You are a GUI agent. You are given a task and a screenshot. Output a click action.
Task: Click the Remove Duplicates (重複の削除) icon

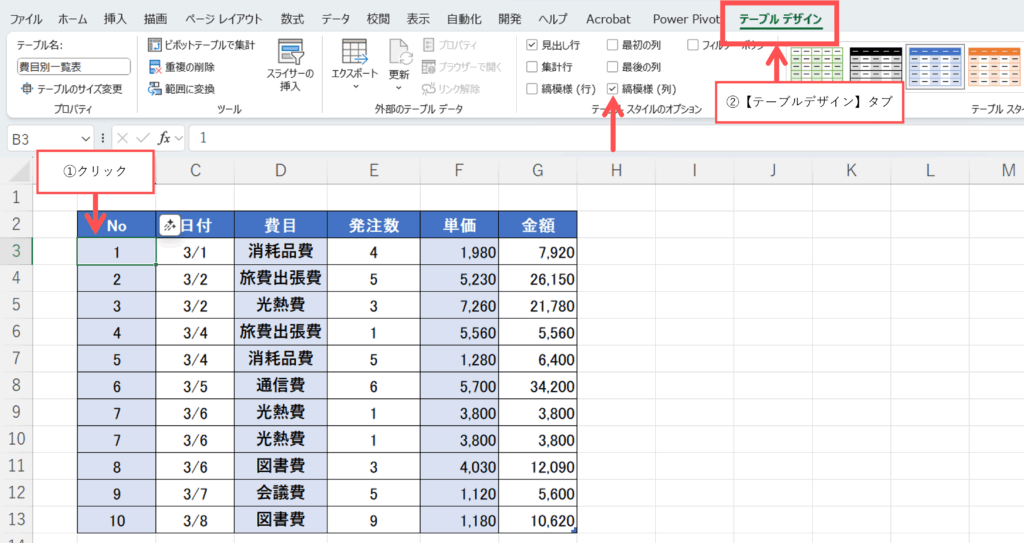[x=155, y=67]
